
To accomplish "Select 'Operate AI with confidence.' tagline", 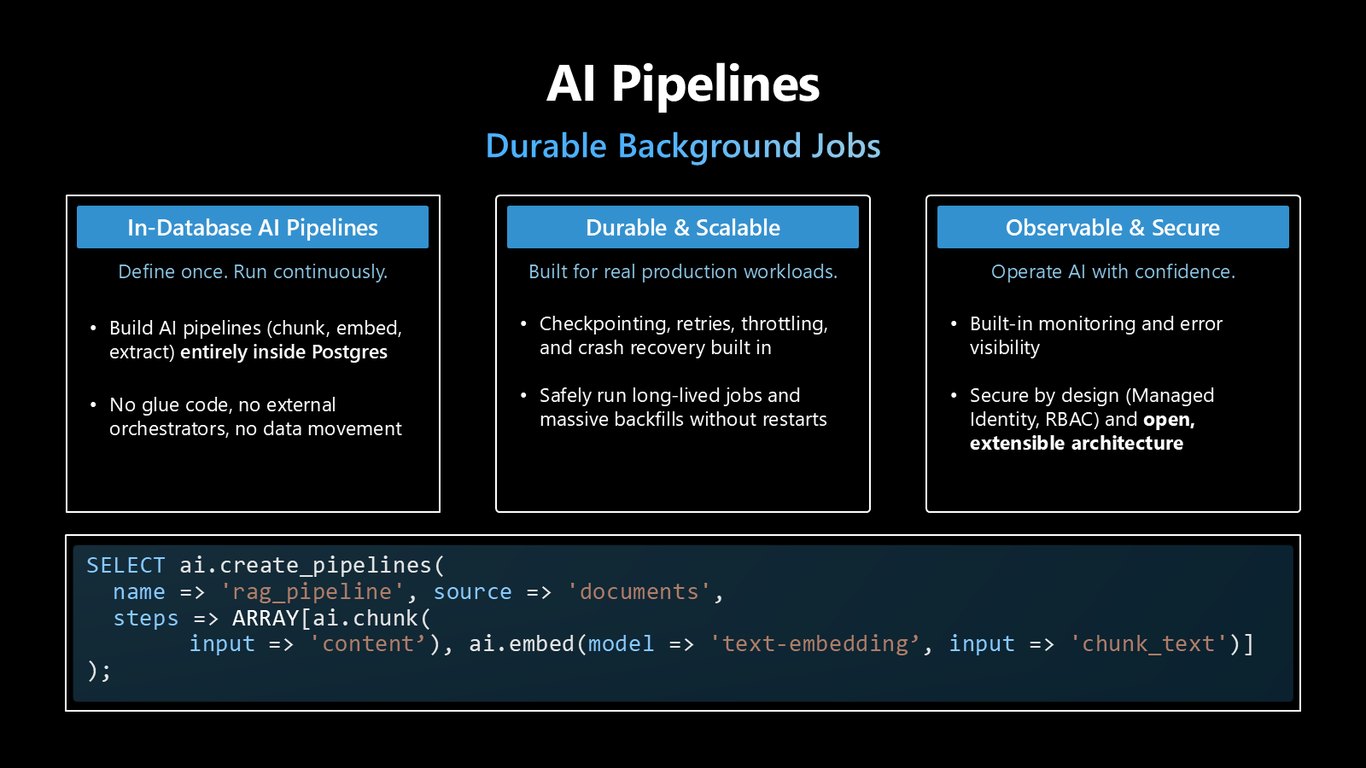I will [1113, 272].
